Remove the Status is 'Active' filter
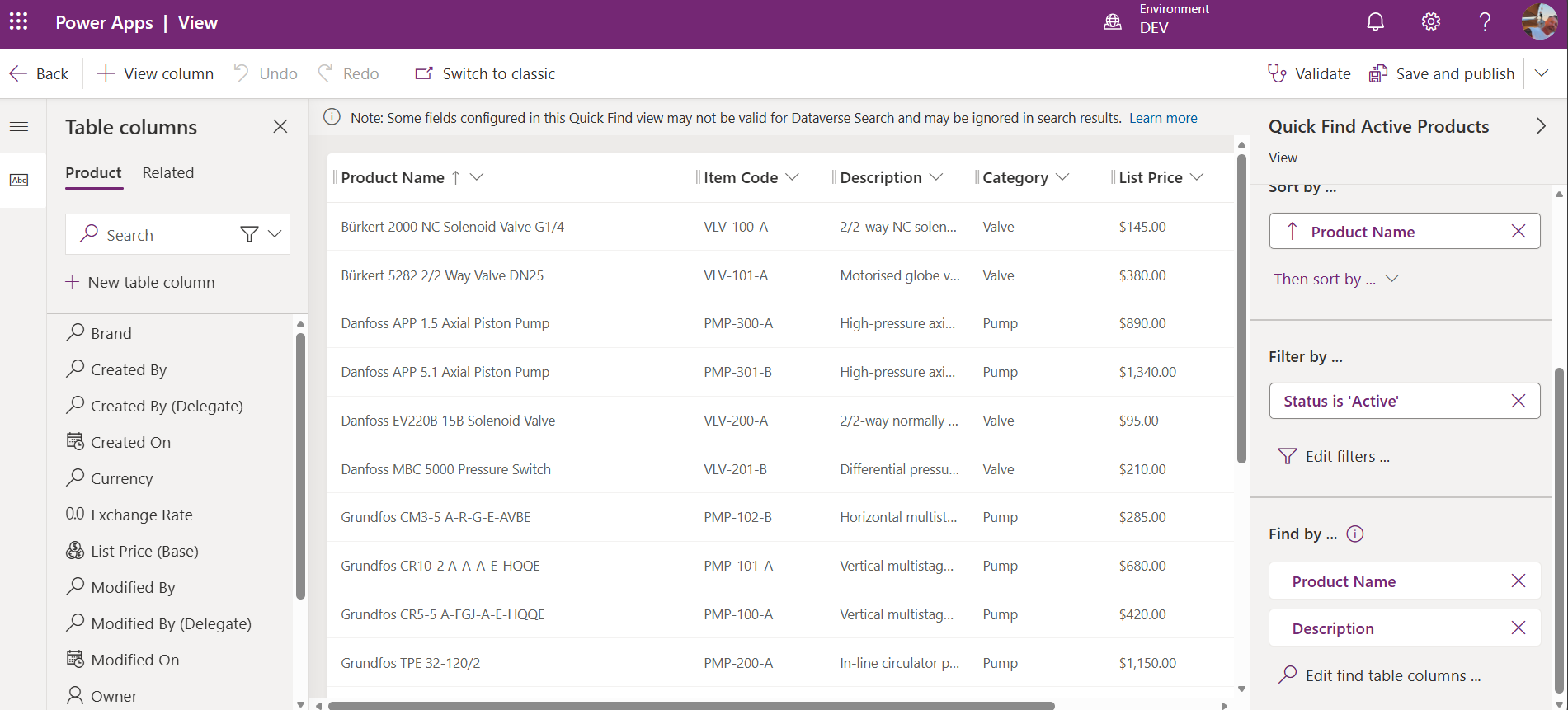This screenshot has height=710, width=1568. [x=1519, y=401]
